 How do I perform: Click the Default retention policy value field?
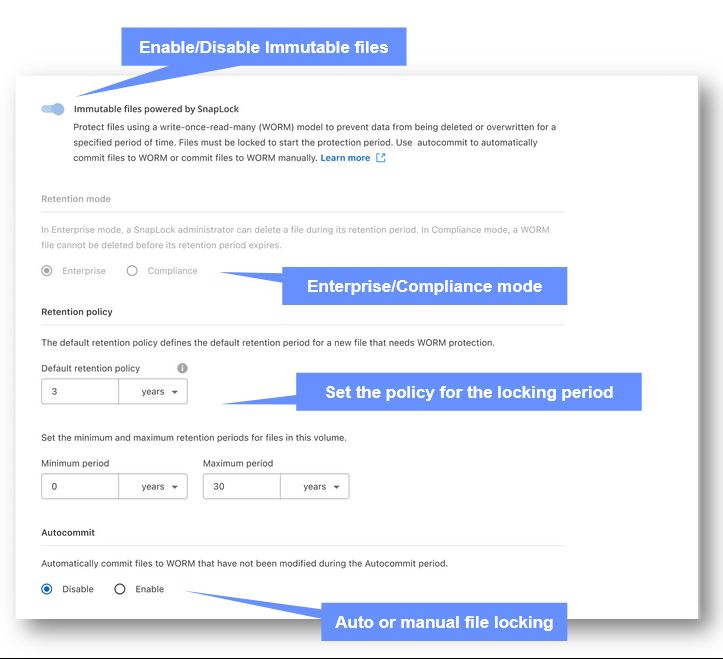click(x=80, y=392)
